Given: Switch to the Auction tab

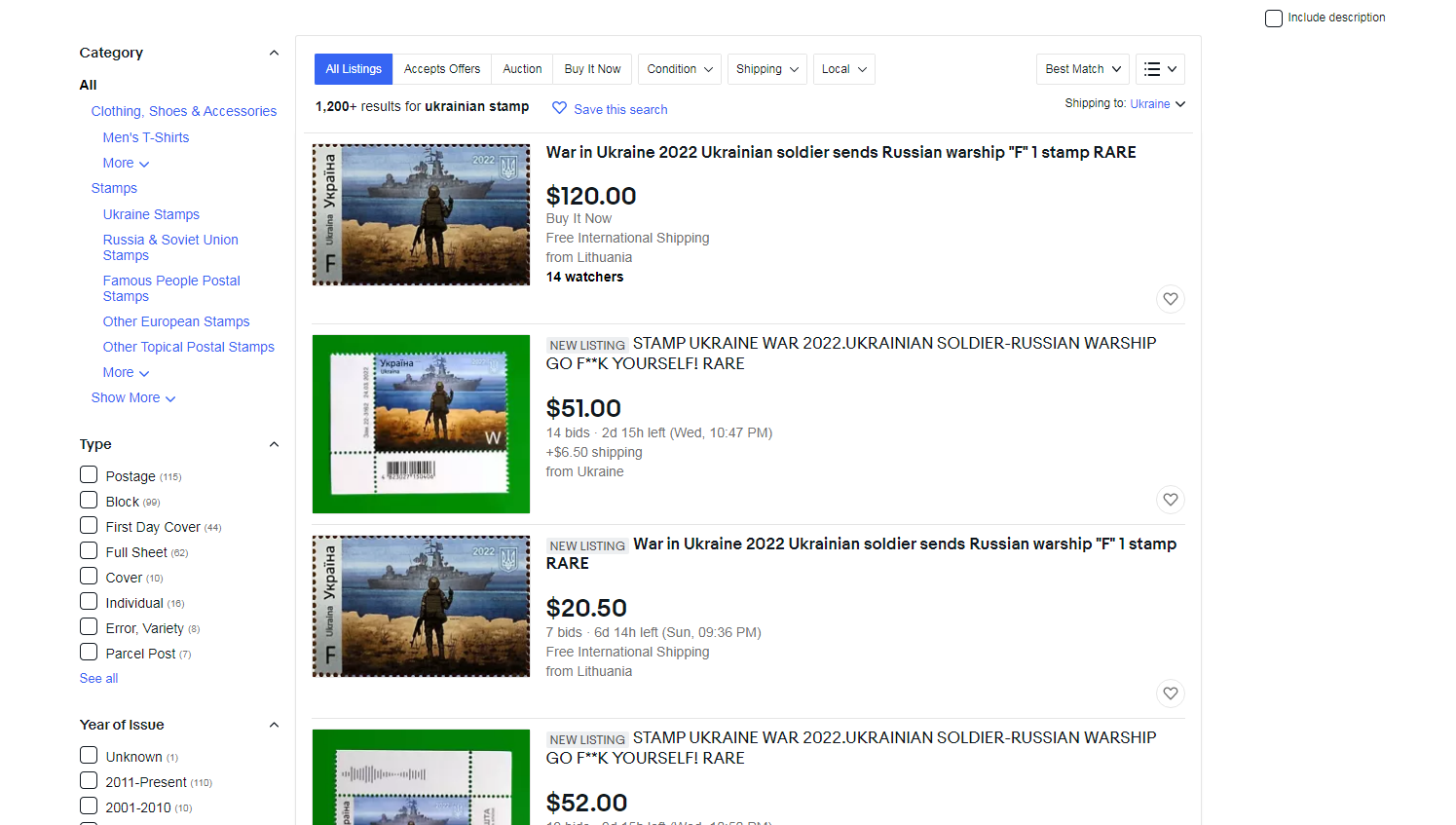Looking at the screenshot, I should coord(522,69).
